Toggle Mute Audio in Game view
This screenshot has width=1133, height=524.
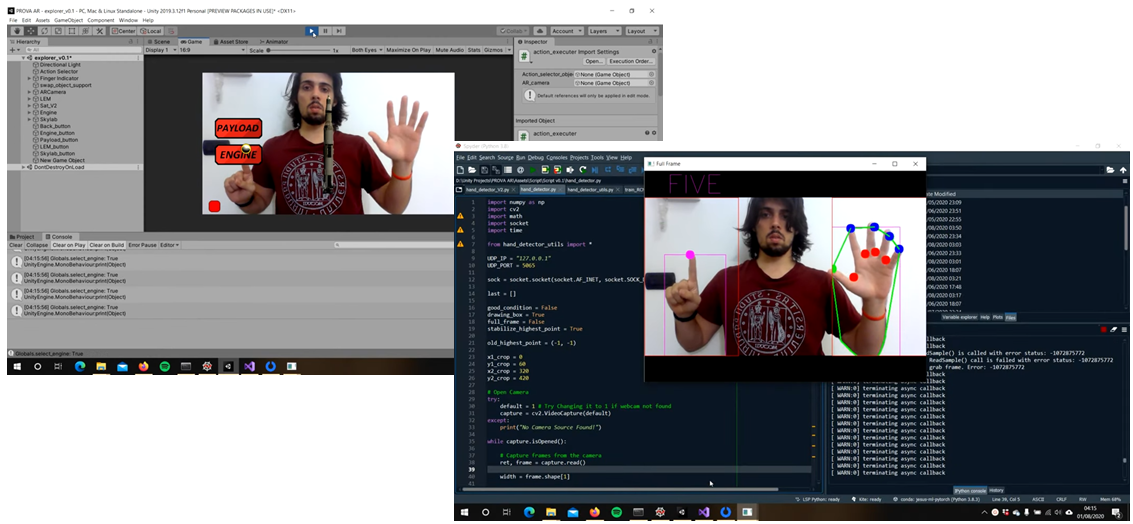(x=451, y=50)
